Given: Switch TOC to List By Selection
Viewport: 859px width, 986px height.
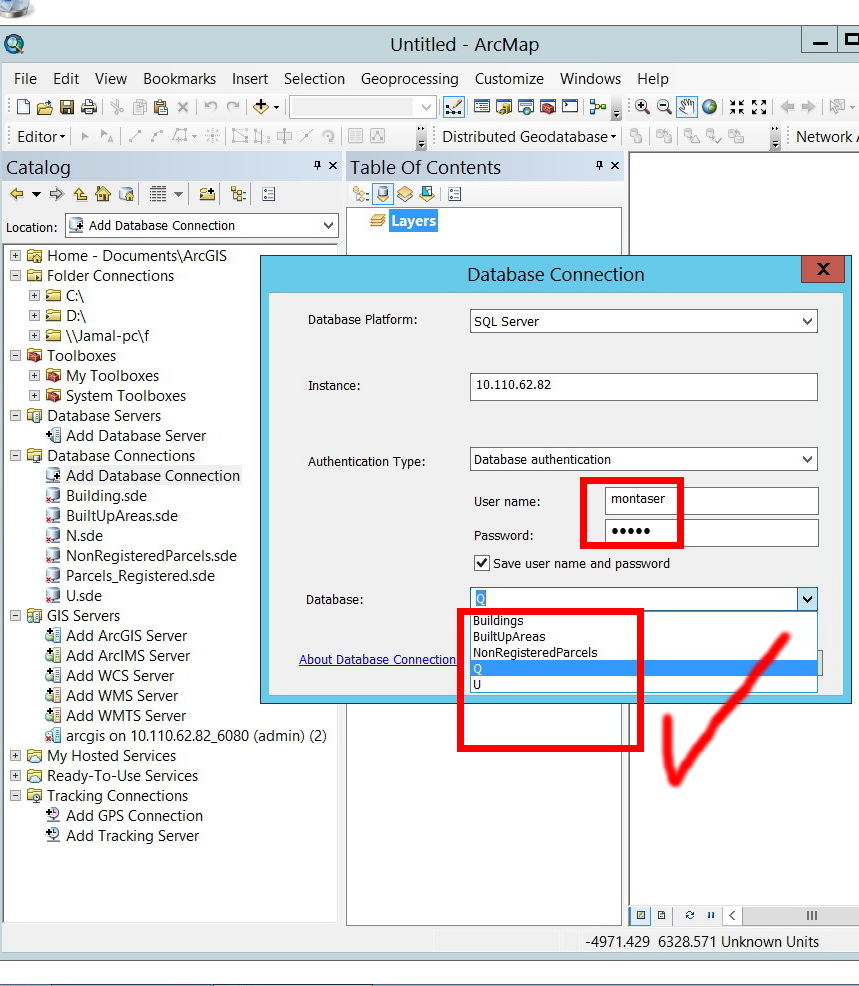Looking at the screenshot, I should coord(427,194).
